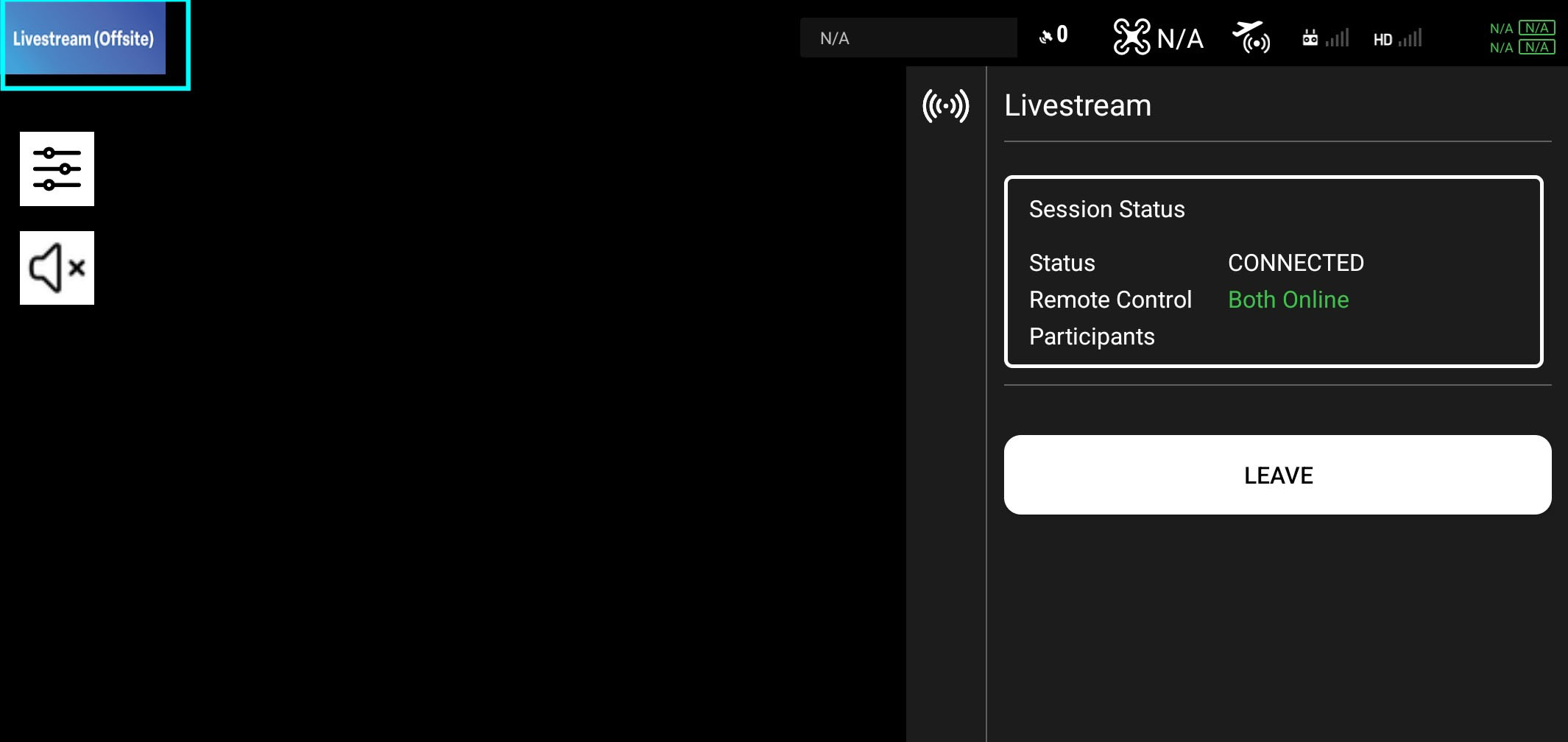
Task: Click the Remote Control label
Action: (x=1110, y=300)
